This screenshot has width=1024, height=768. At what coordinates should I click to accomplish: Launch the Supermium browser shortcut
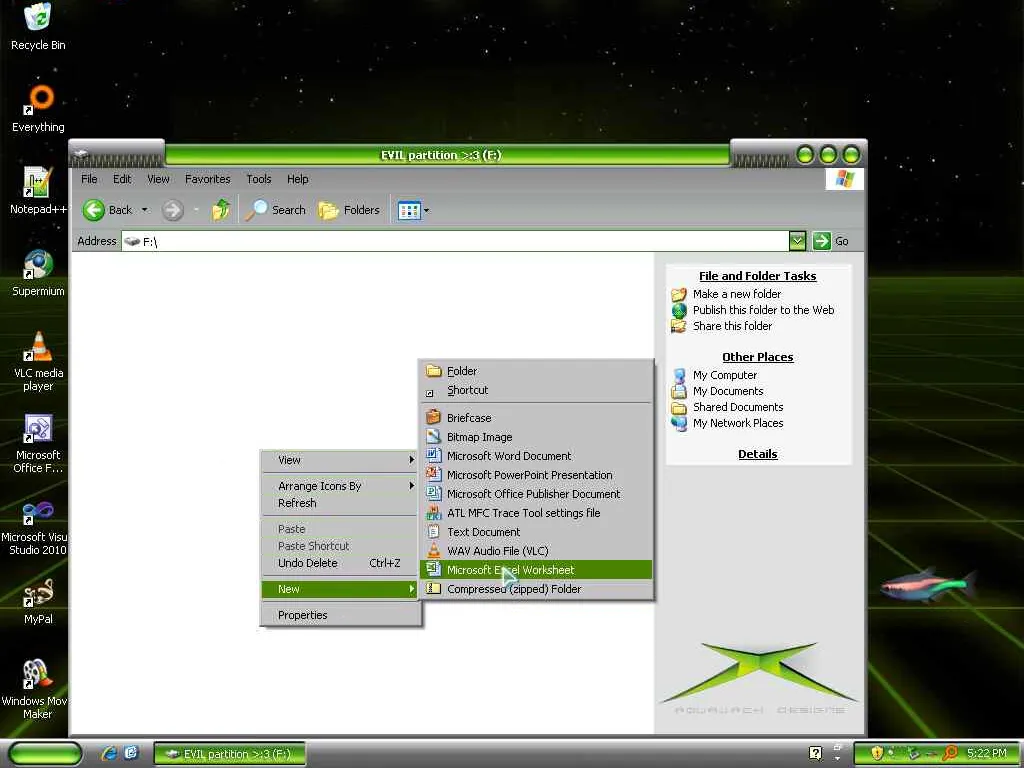click(x=38, y=273)
